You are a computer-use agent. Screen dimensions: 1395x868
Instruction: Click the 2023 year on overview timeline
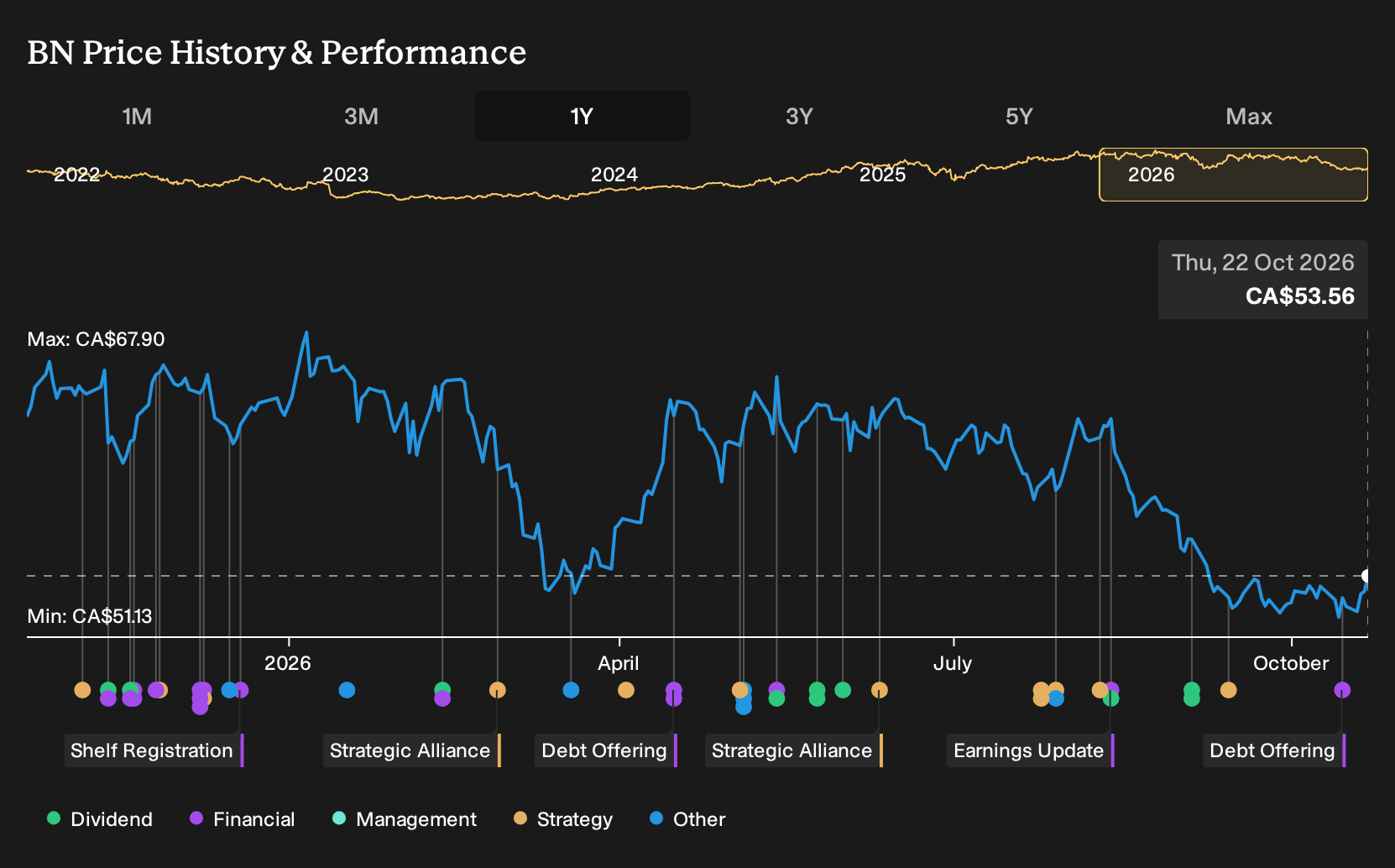tap(345, 175)
